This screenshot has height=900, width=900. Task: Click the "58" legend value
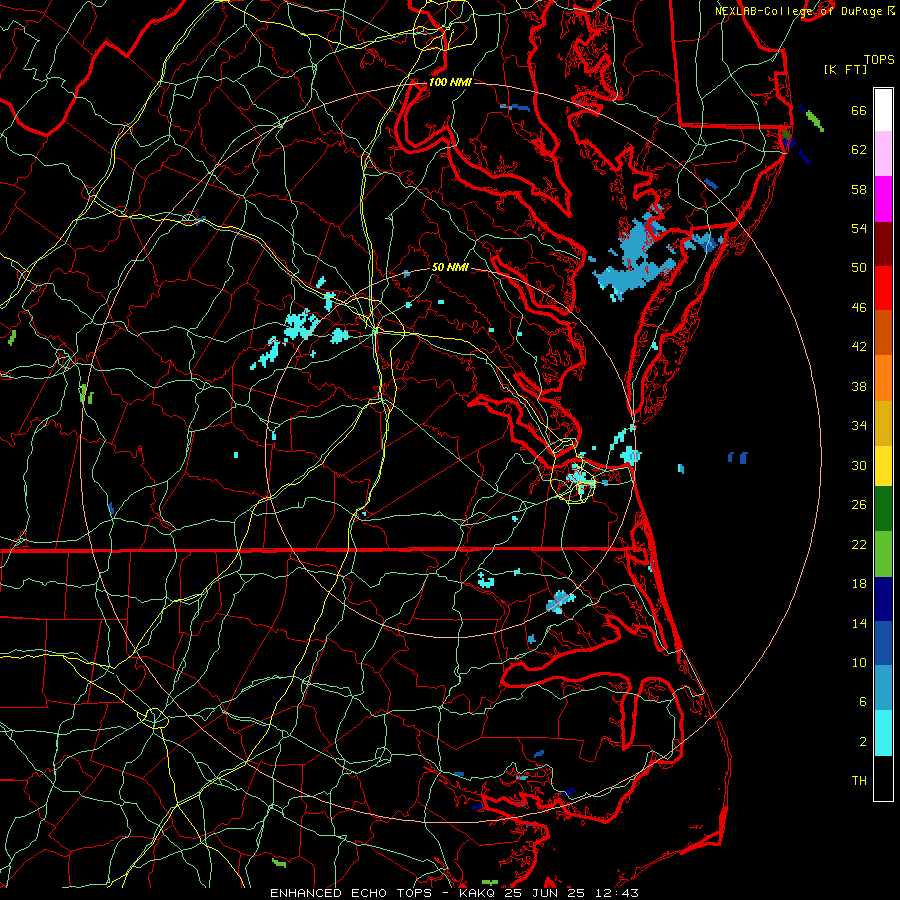click(x=859, y=189)
